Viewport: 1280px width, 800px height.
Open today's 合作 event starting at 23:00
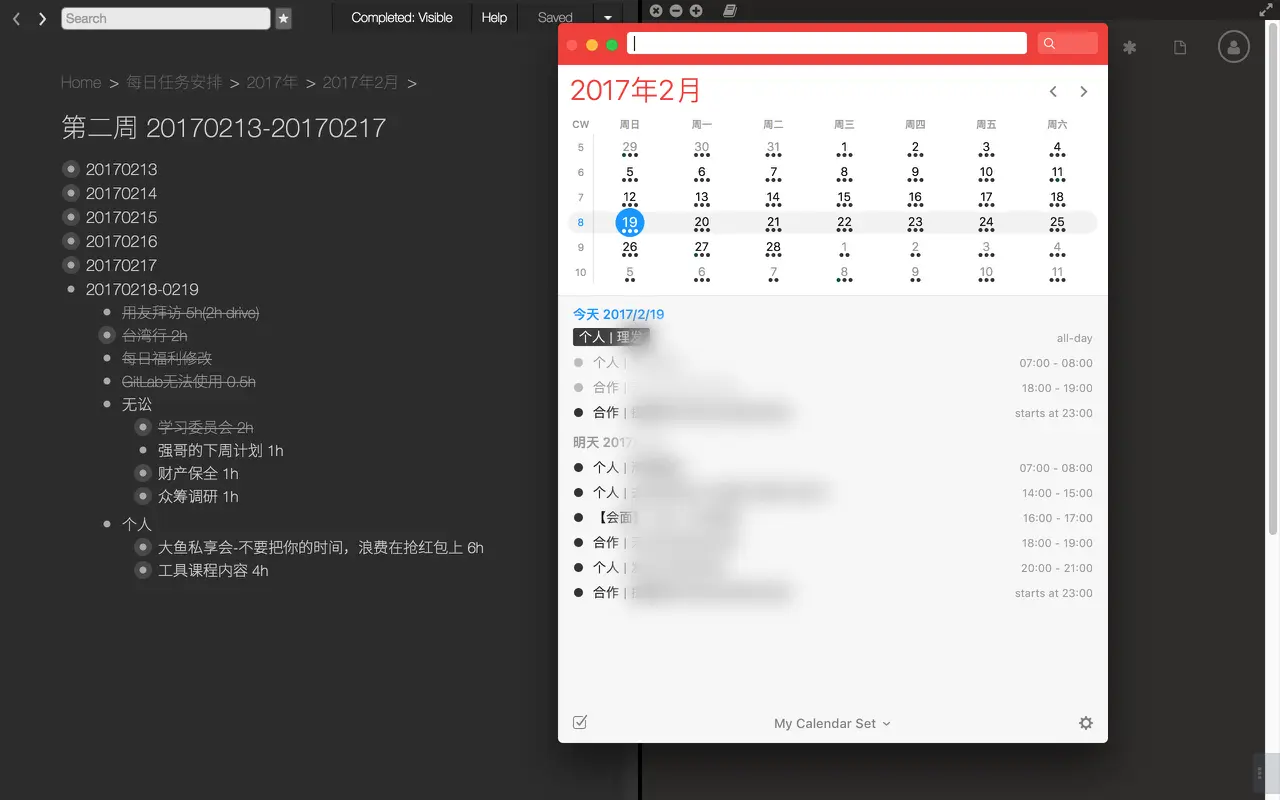833,413
